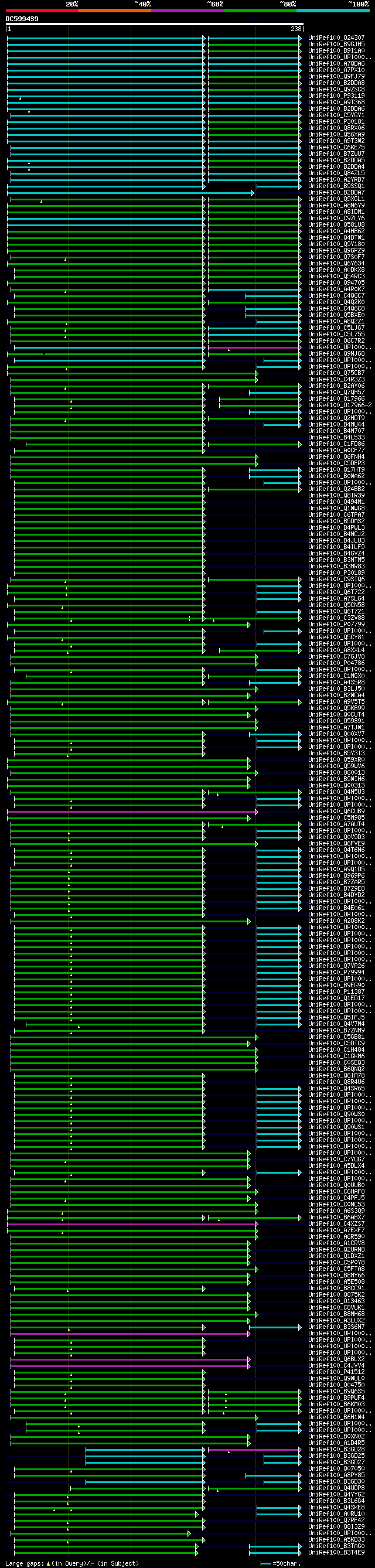Click the 238 query length label
Image resolution: width=375 pixels, height=1568 pixels.
(x=296, y=29)
